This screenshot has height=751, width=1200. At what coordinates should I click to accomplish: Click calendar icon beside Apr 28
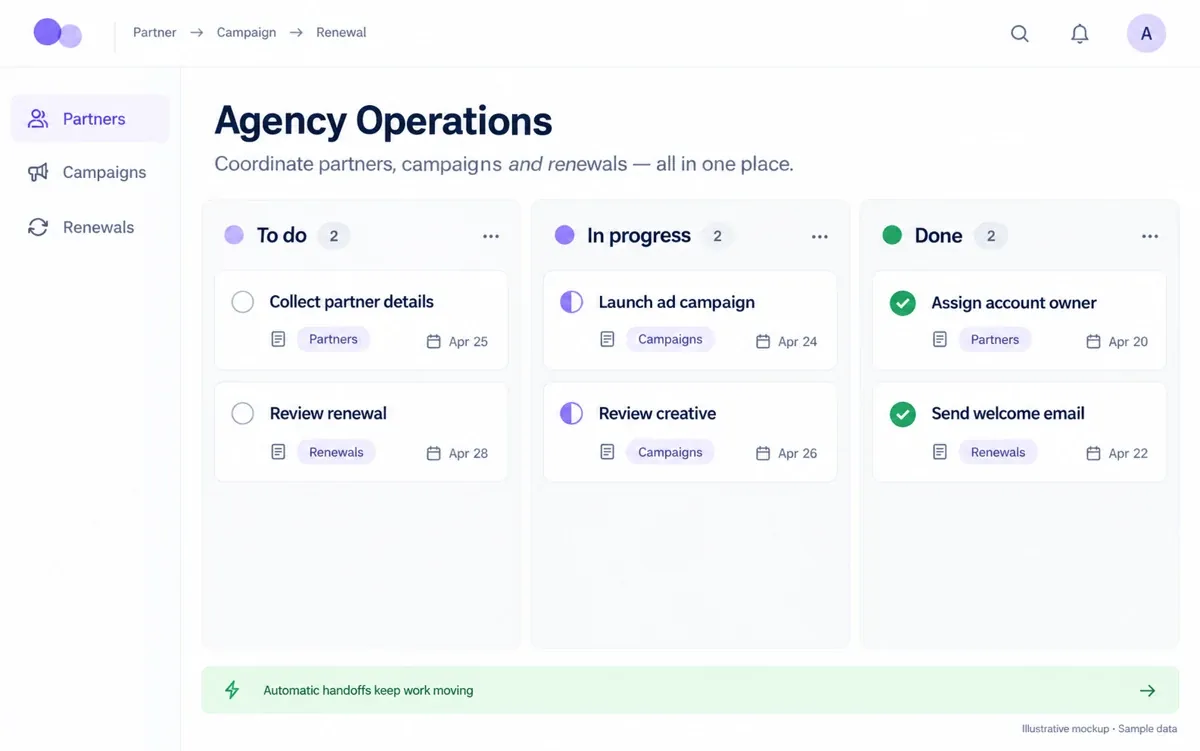(x=434, y=453)
